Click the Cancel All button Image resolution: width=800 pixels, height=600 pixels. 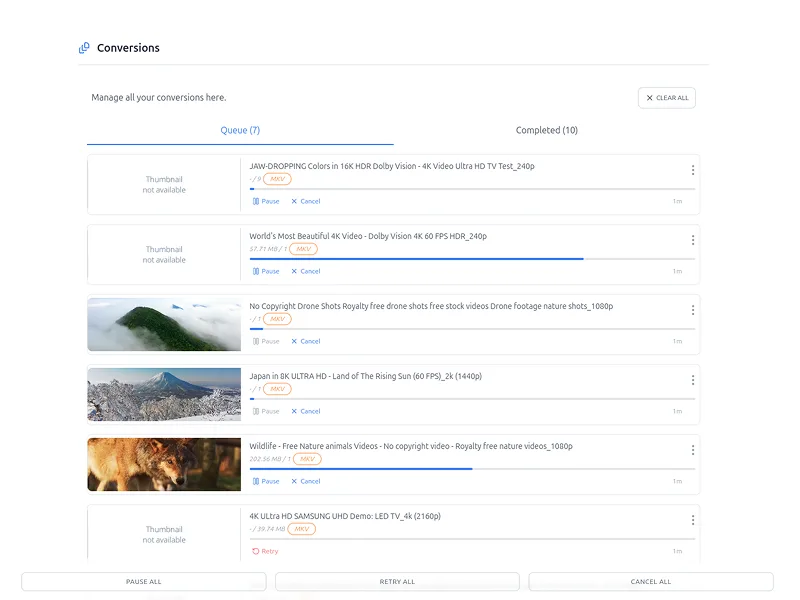(651, 581)
